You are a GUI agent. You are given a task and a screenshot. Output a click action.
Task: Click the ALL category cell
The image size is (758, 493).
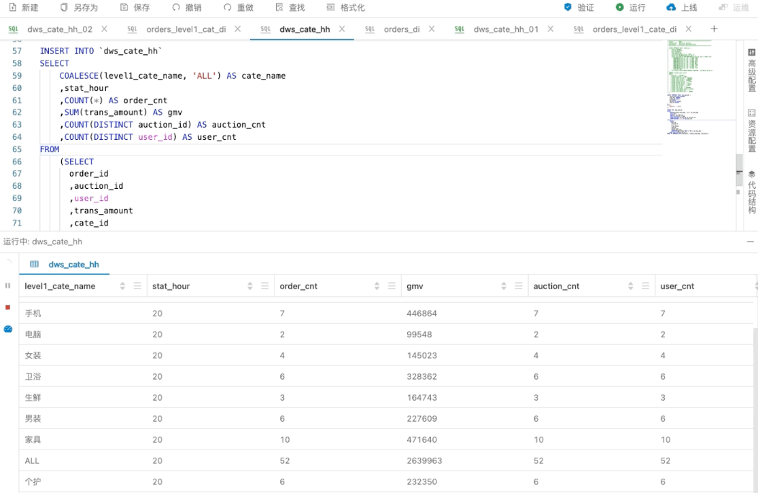pyautogui.click(x=32, y=461)
